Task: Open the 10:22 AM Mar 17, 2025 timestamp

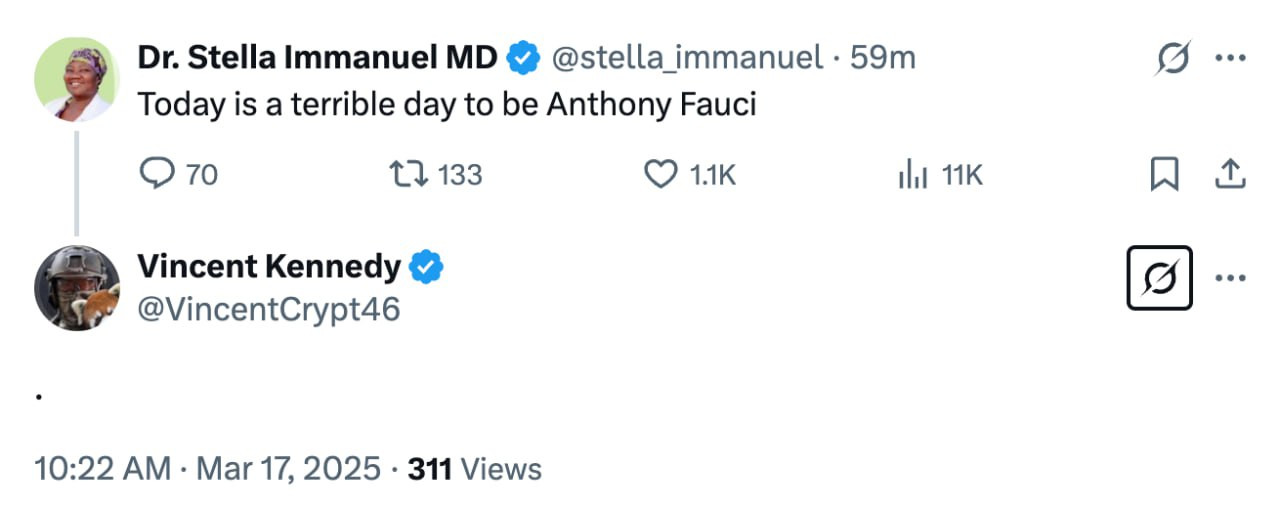Action: 207,469
